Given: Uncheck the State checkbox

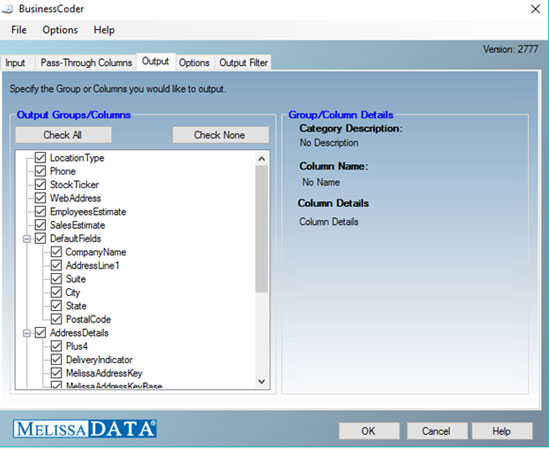Looking at the screenshot, I should (56, 306).
